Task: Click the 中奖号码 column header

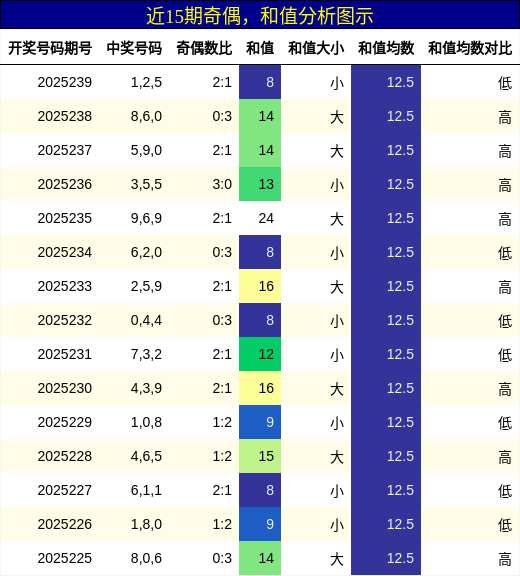Action: pyautogui.click(x=134, y=48)
